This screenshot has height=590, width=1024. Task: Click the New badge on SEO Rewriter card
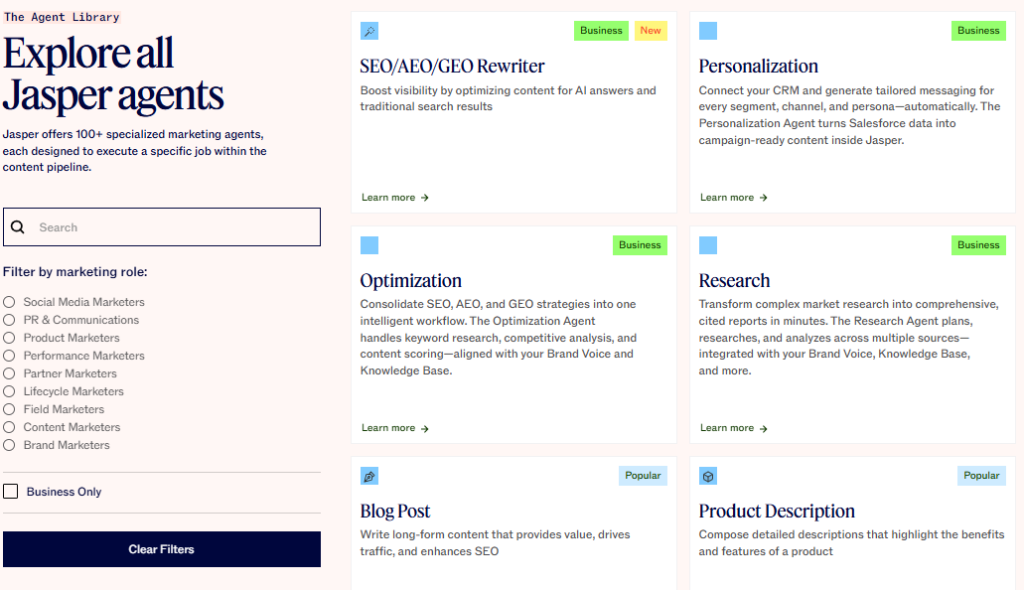pos(650,31)
